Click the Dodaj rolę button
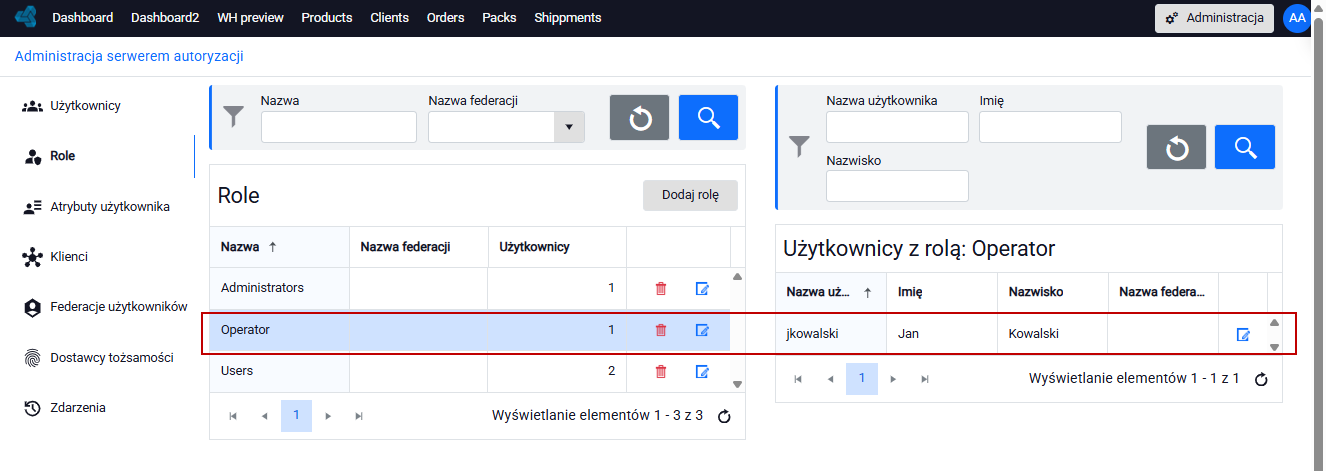Image resolution: width=1326 pixels, height=471 pixels. click(690, 195)
